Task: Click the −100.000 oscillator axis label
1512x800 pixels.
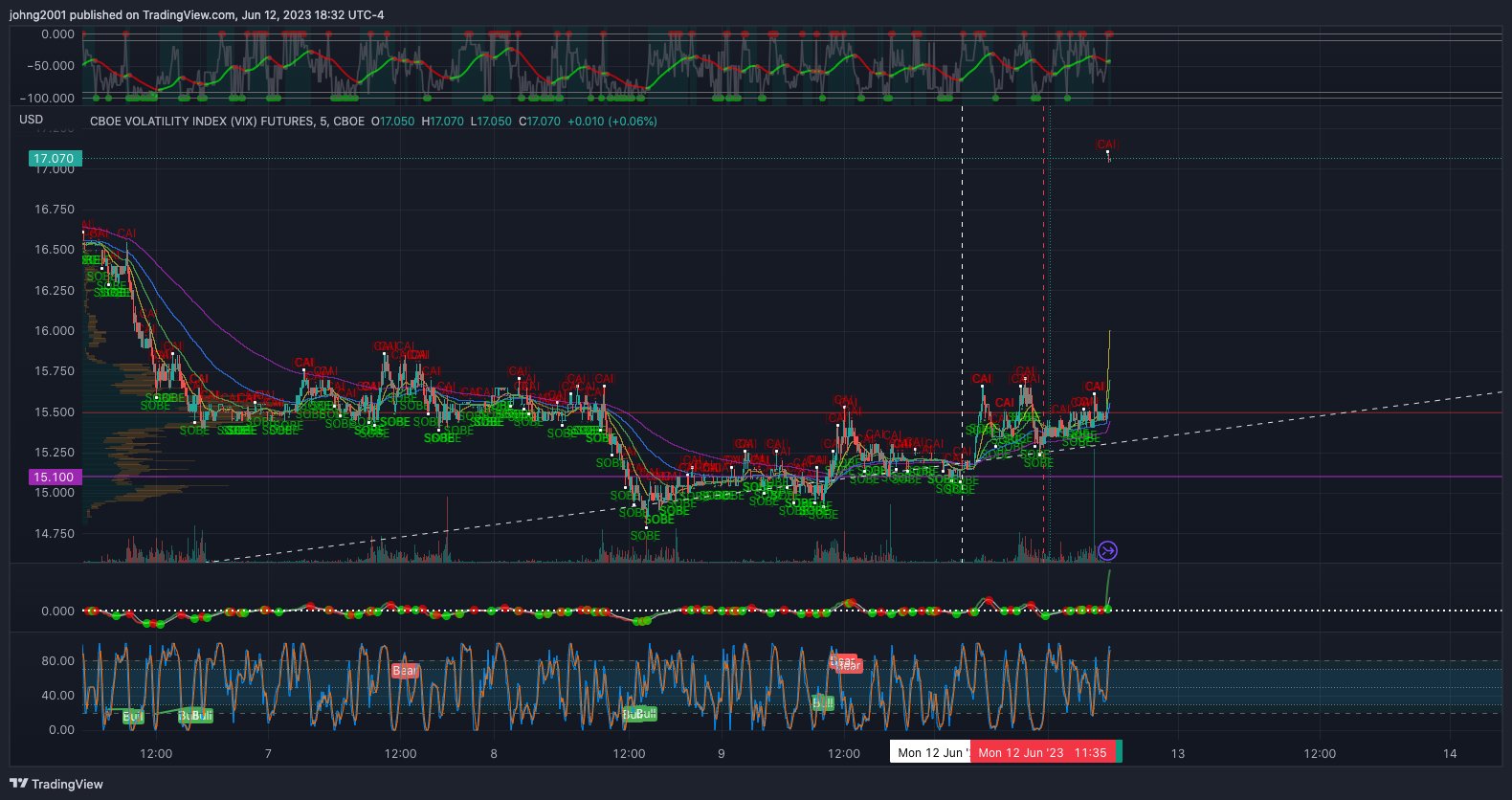Action: click(47, 99)
